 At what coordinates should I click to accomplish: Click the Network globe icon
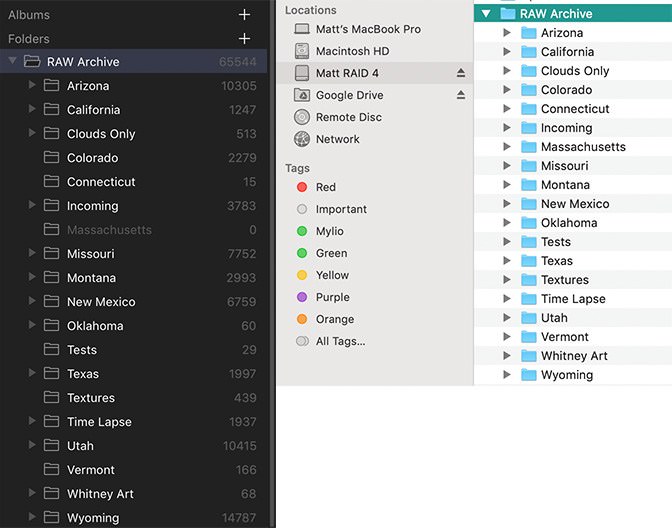click(x=302, y=139)
